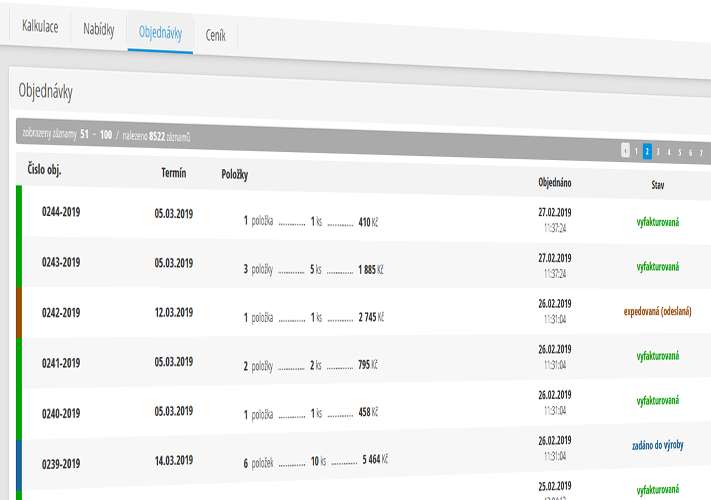Viewport: 711px width, 500px height.
Task: Go to page 3 of orders
Action: 658,152
